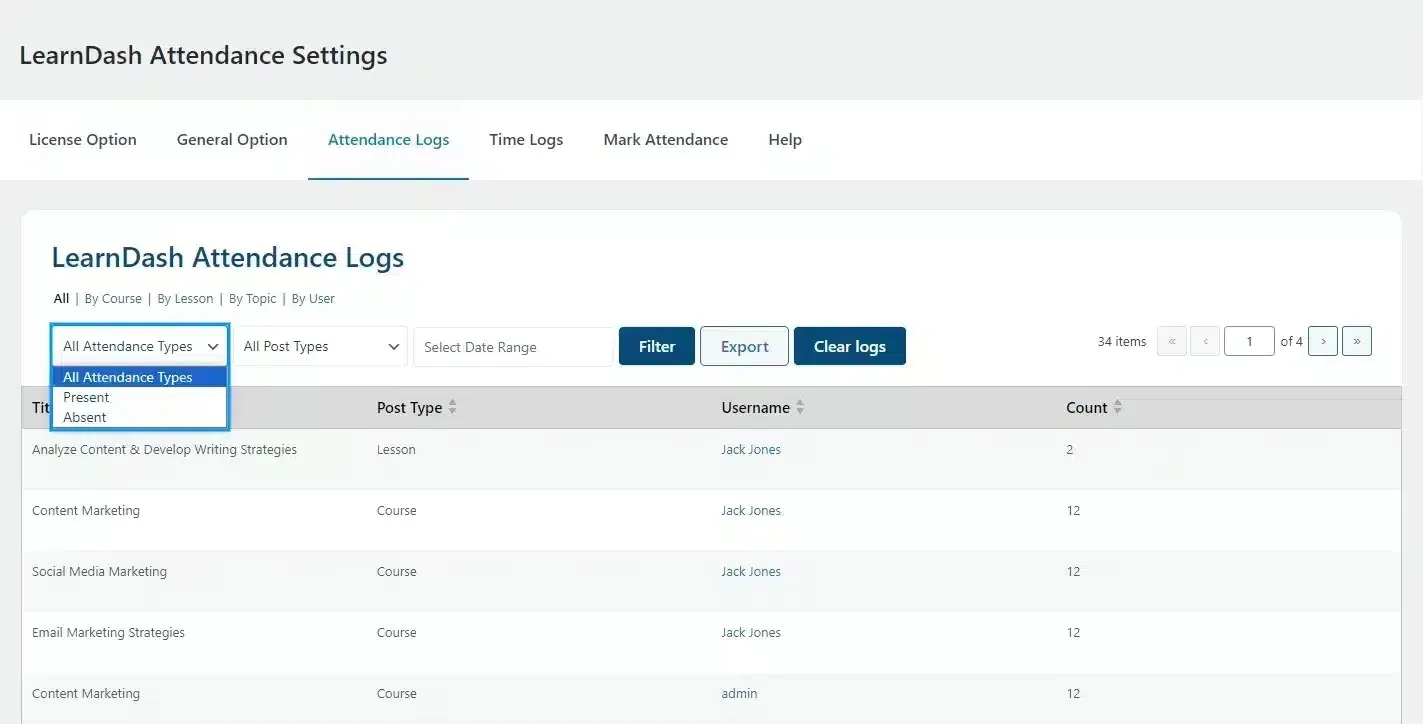Viewport: 1423px width, 725px height.
Task: Click the current page number box
Action: (1249, 341)
